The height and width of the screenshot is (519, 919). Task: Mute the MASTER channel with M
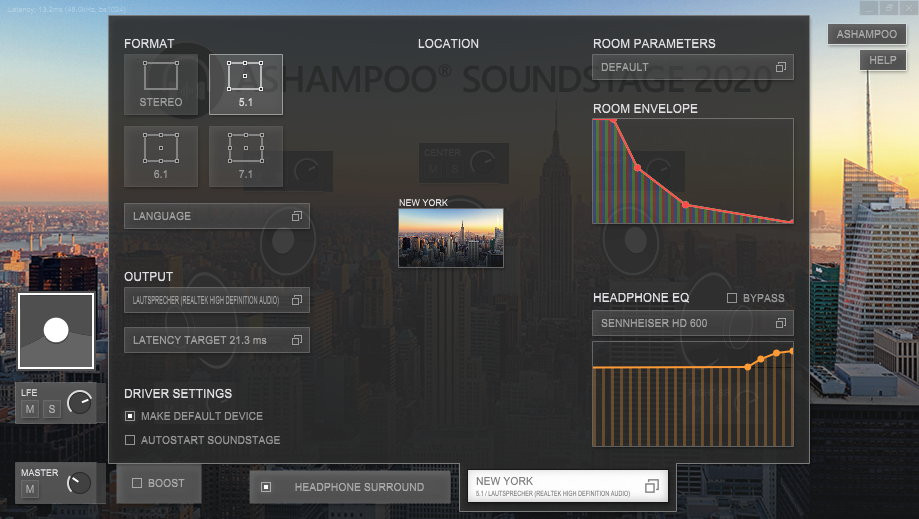pyautogui.click(x=30, y=489)
